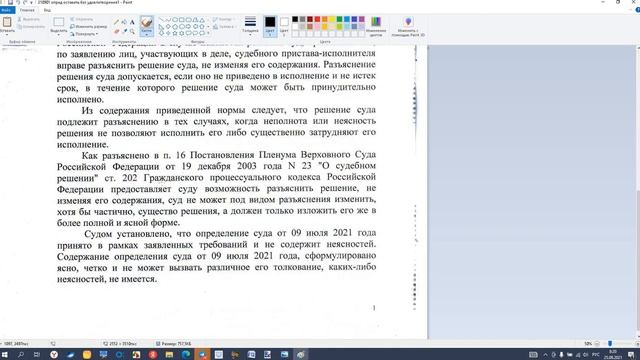This screenshot has width=640, height=360.
Task: Click the Paint application taskbar icon
Action: 300,354
